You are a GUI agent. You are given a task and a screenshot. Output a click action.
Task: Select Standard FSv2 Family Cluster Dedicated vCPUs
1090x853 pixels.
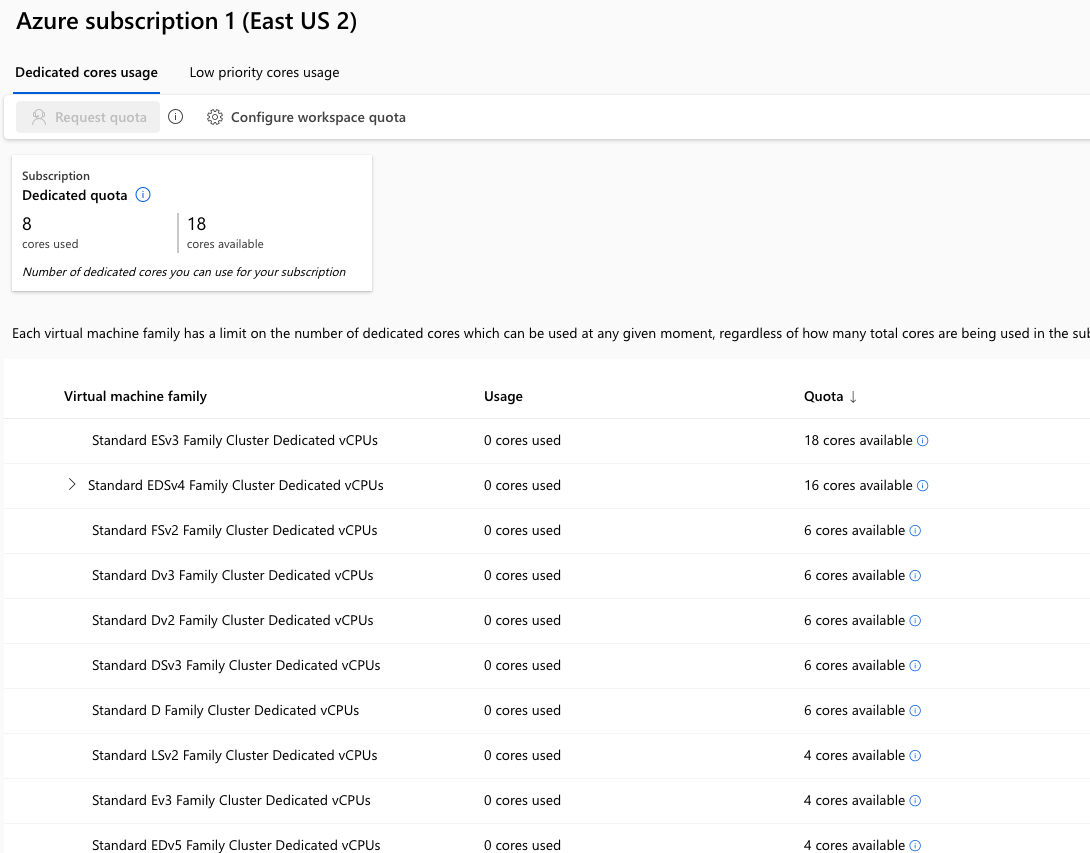coord(234,530)
